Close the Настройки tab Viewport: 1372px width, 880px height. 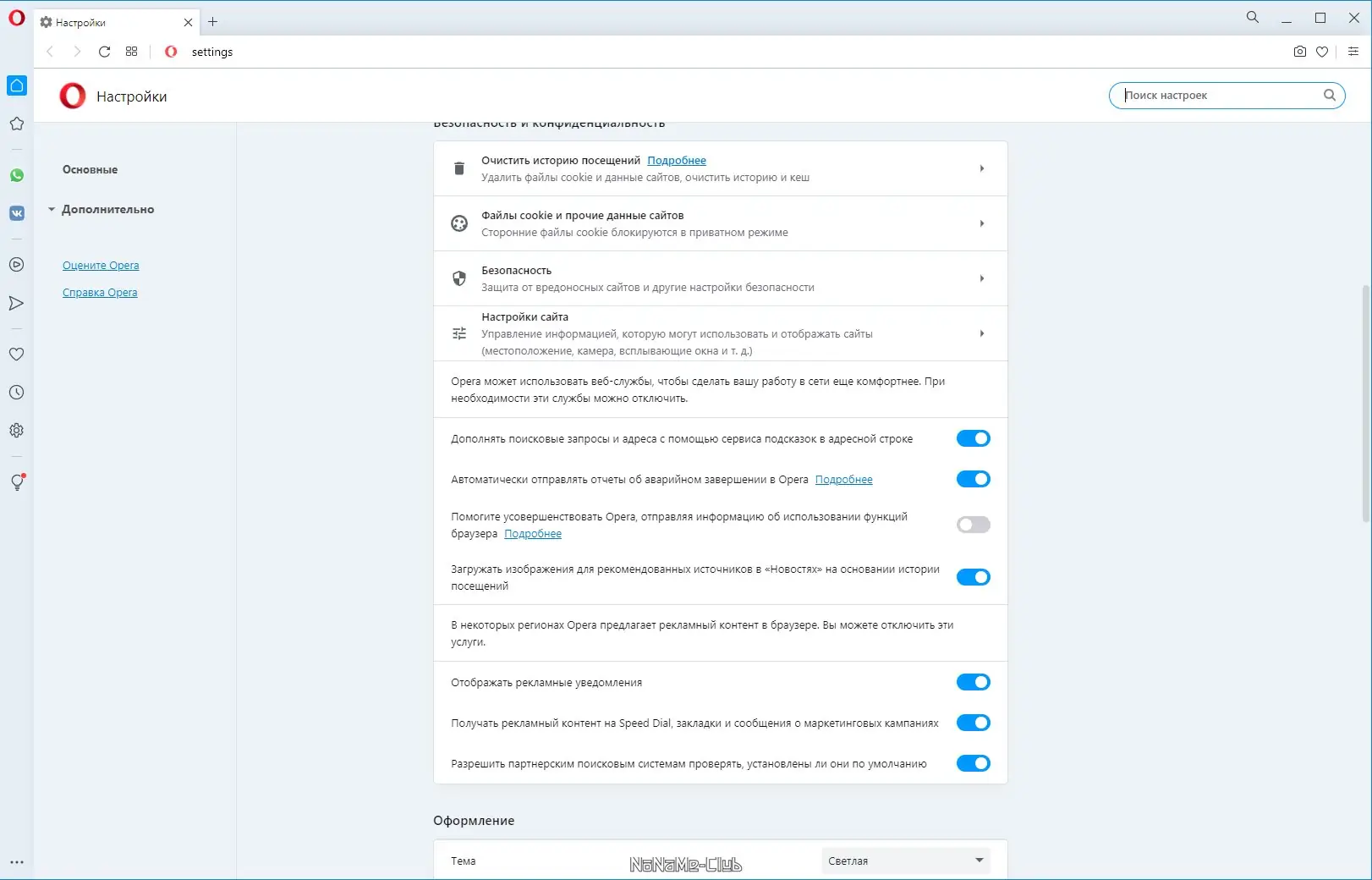(x=188, y=22)
